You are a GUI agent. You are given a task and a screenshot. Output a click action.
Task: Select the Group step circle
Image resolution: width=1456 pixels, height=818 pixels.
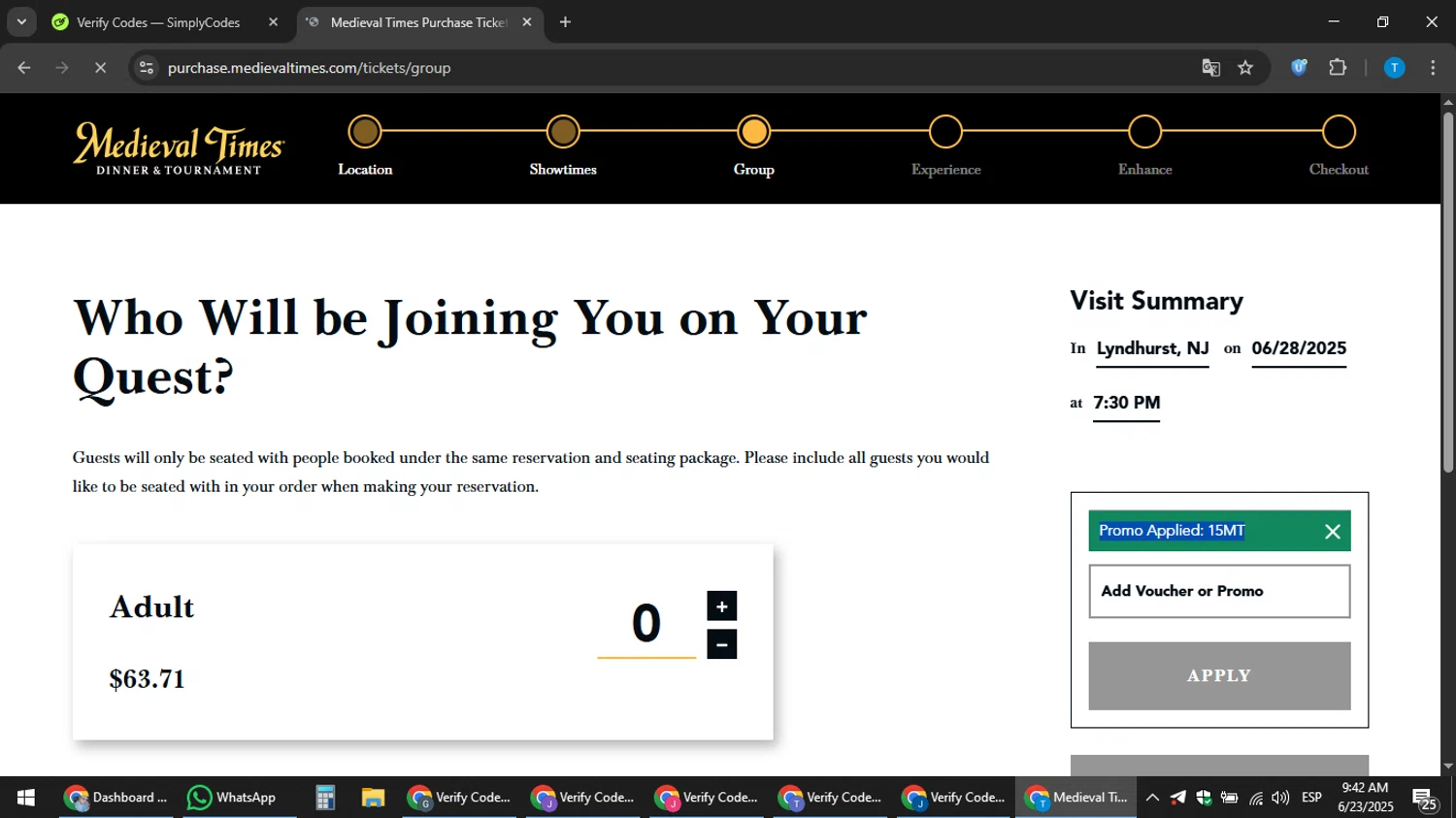click(754, 132)
